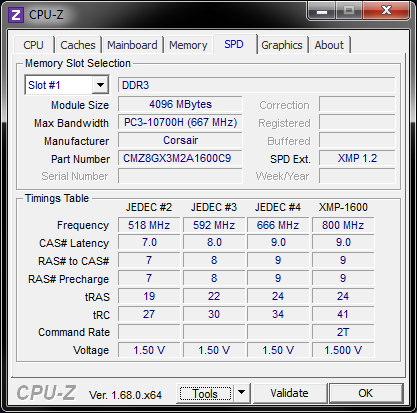Click the SPD tab
The image size is (417, 413).
coord(234,44)
